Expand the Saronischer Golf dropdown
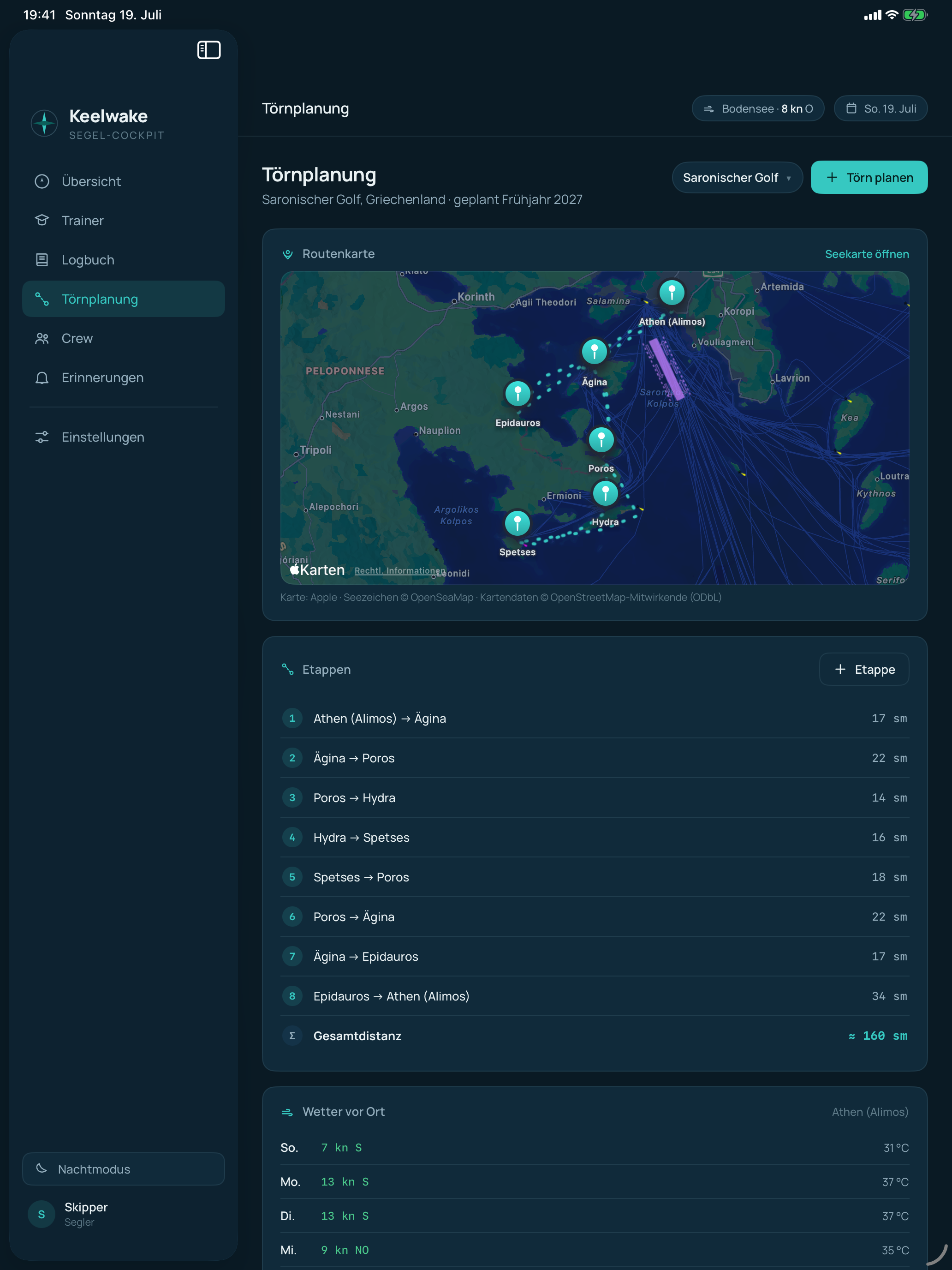Viewport: 952px width, 1270px height. coord(737,177)
